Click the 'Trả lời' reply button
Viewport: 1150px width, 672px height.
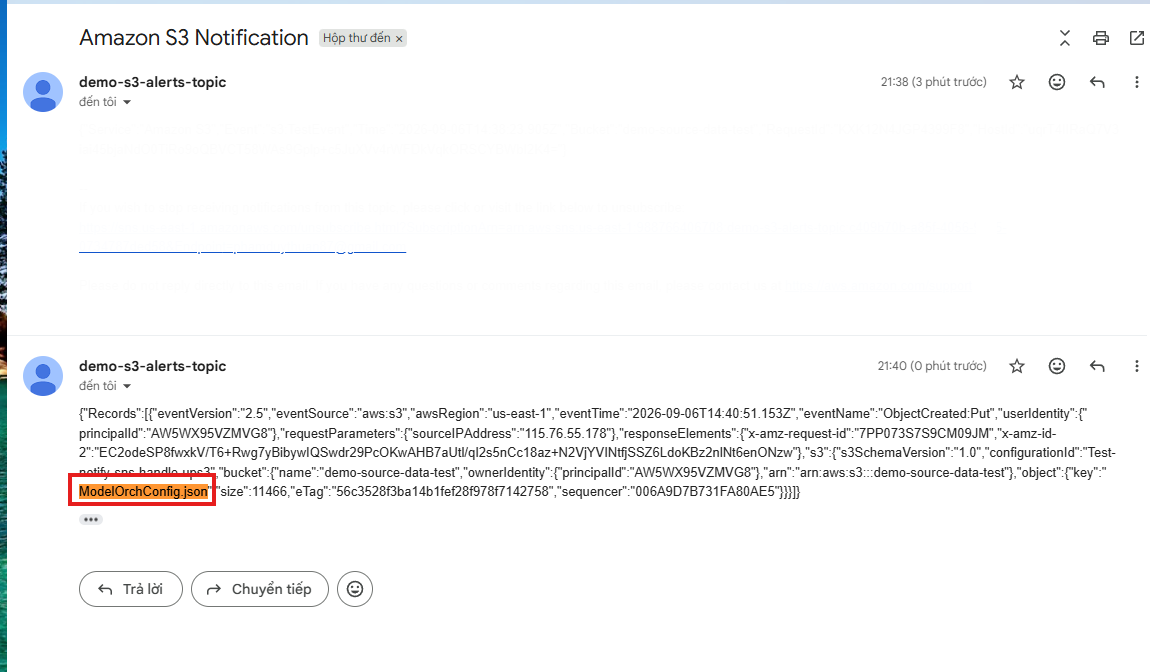[x=131, y=589]
